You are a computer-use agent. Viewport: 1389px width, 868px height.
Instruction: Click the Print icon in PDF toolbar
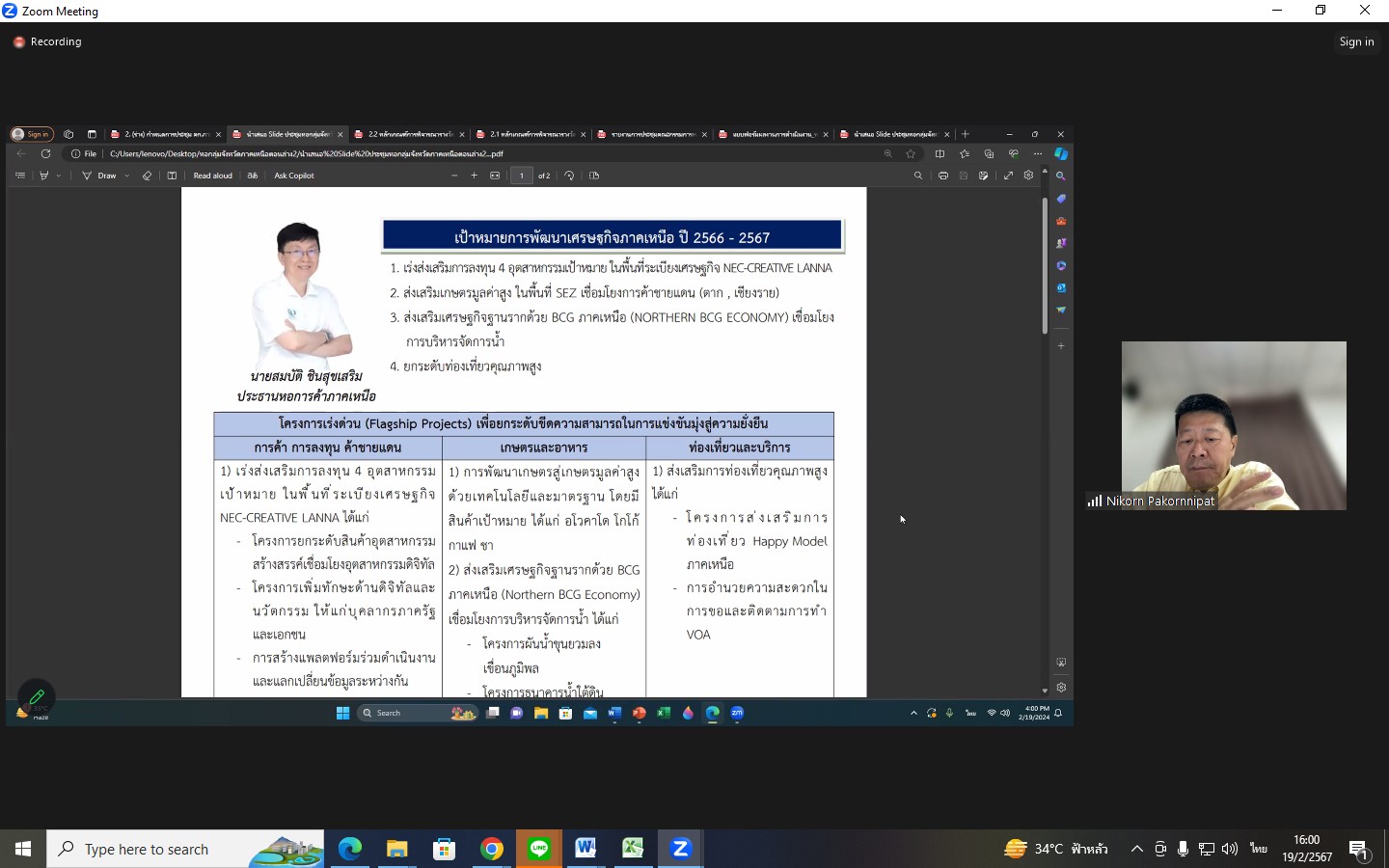942,176
